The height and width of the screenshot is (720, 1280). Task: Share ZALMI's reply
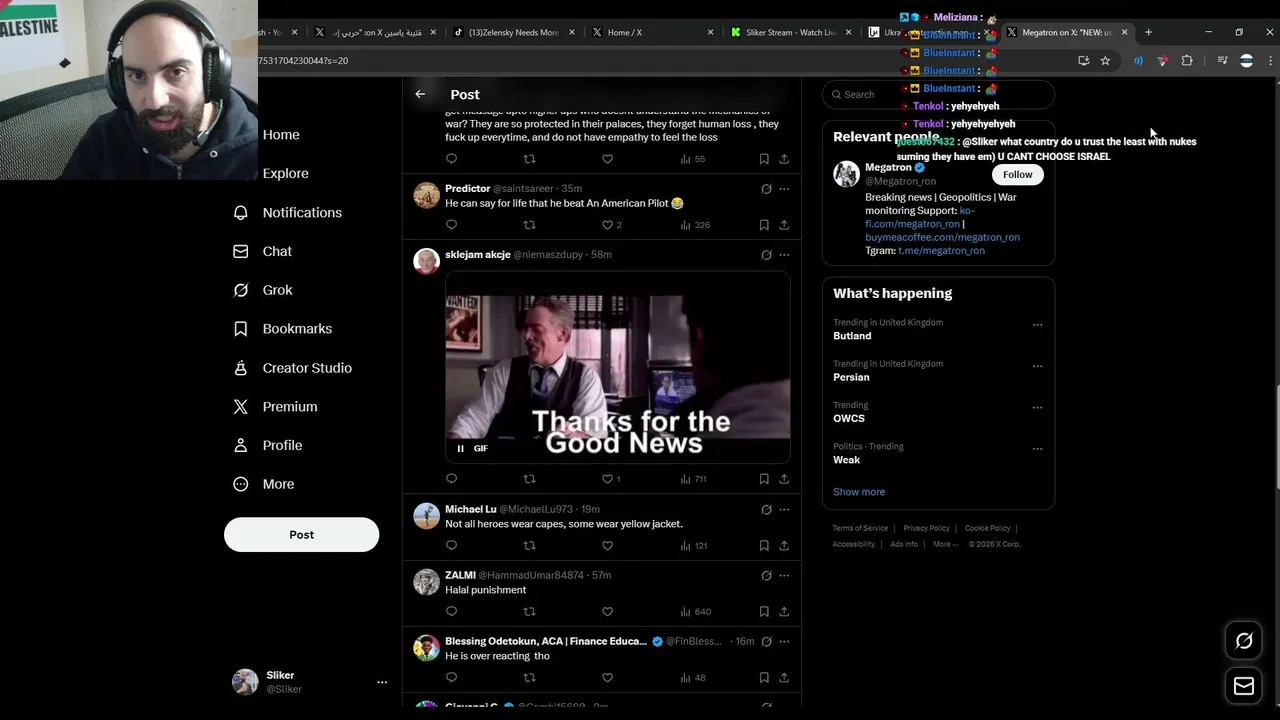click(784, 611)
